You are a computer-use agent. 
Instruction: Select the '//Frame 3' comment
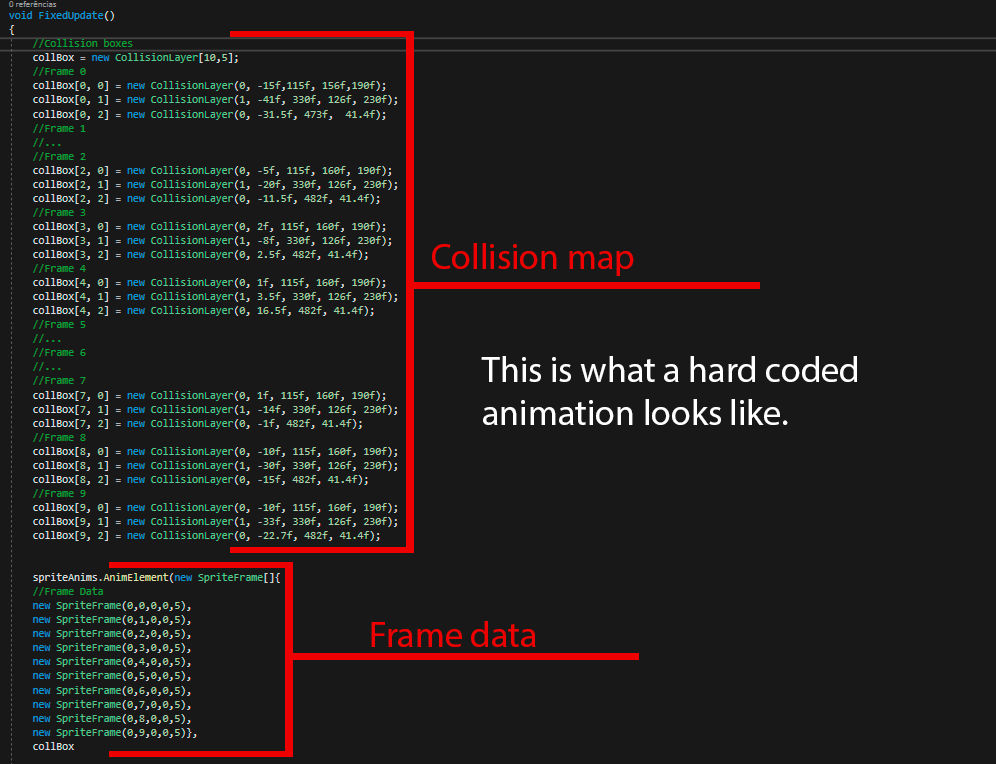tap(59, 212)
